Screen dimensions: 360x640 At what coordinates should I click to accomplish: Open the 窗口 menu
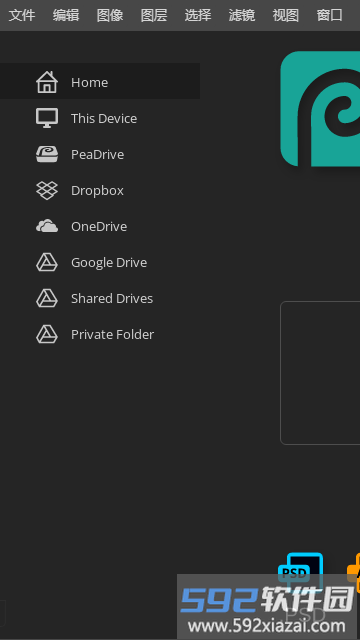(x=330, y=16)
